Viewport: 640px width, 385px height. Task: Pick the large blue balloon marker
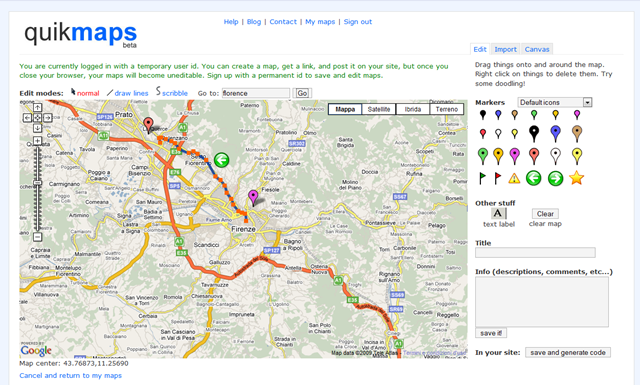coord(555,133)
